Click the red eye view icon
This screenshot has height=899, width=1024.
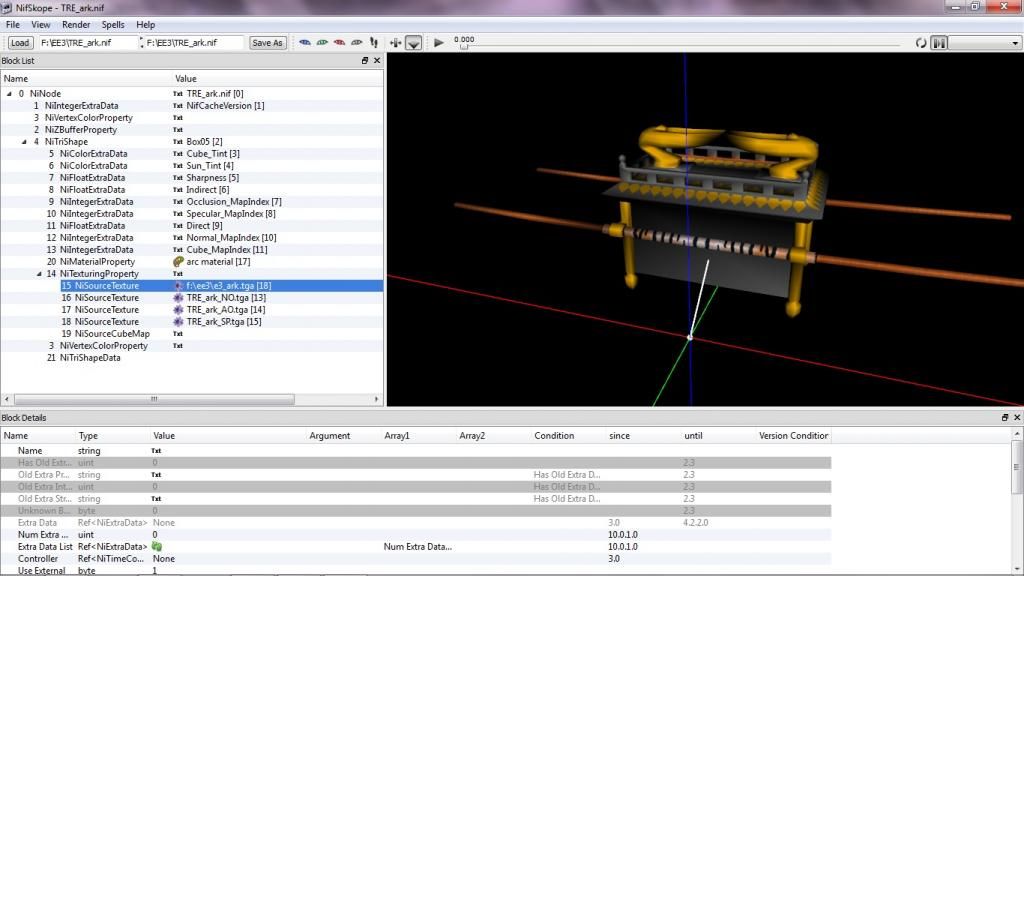[340, 43]
